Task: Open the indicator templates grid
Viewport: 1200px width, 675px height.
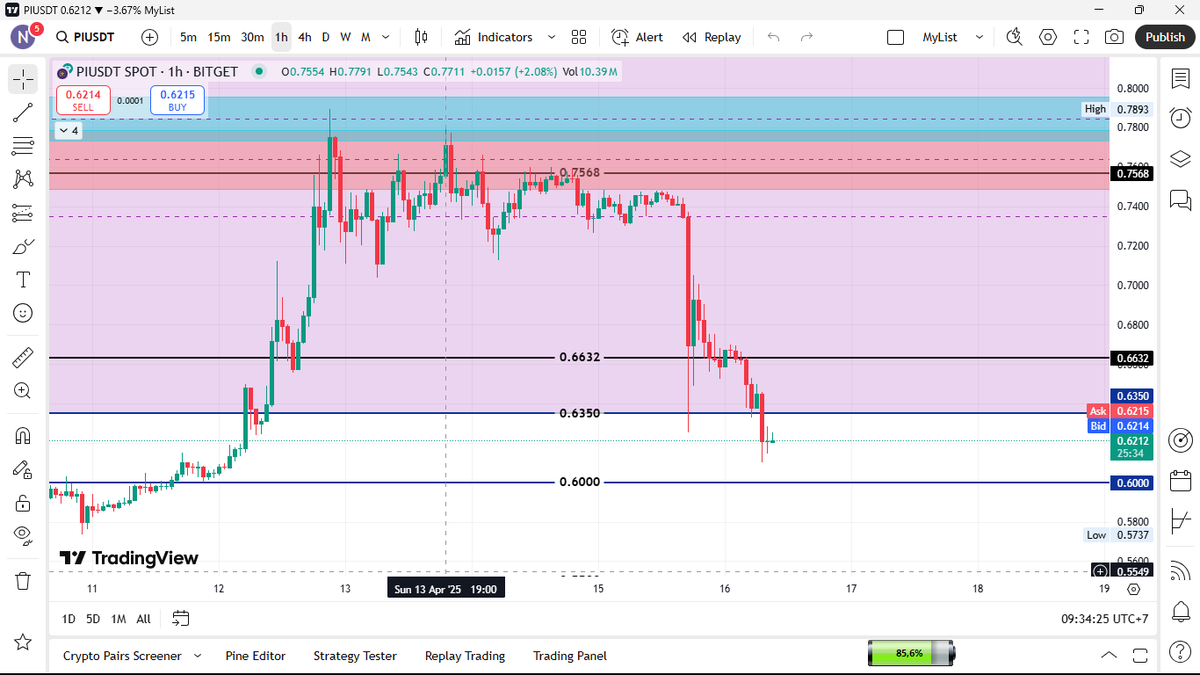Action: [578, 37]
